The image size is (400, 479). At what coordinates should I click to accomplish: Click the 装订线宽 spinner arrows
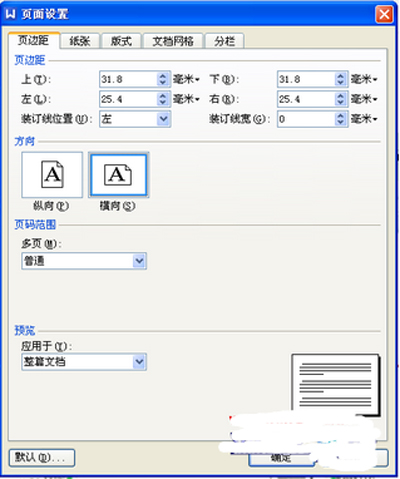pyautogui.click(x=341, y=119)
